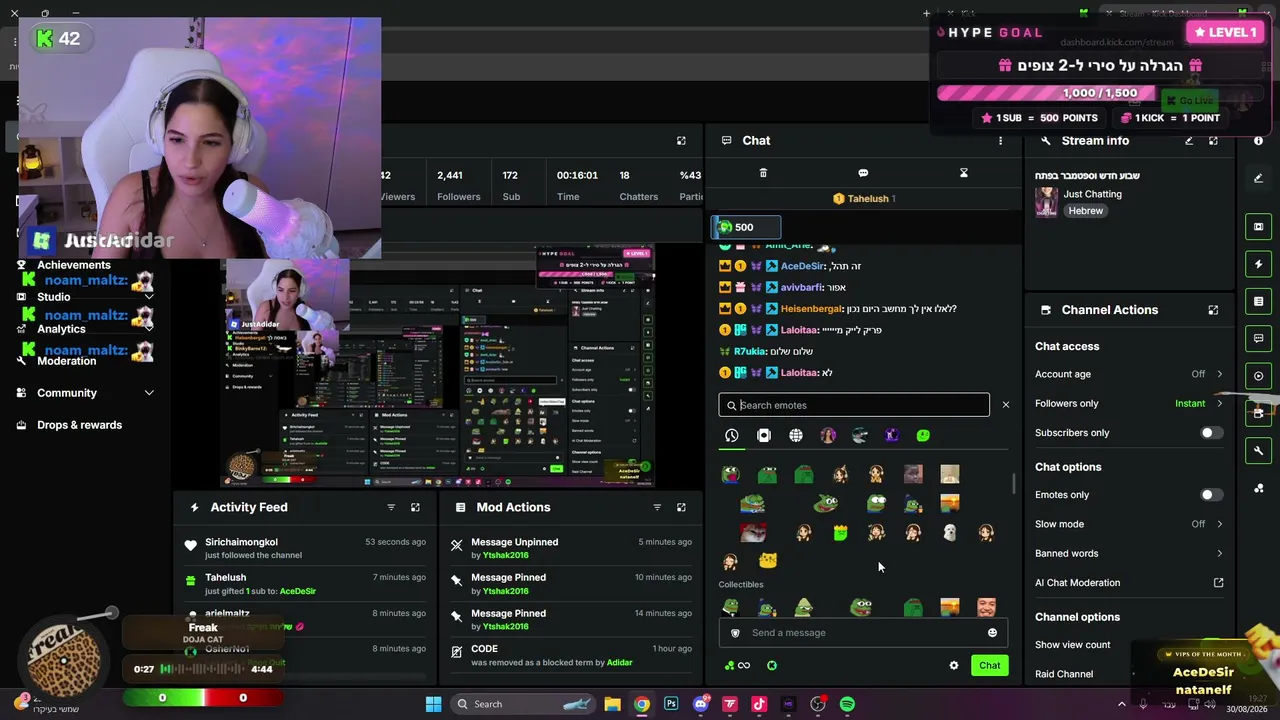Expand the Mod Actions panel to fullscreen

point(681,507)
